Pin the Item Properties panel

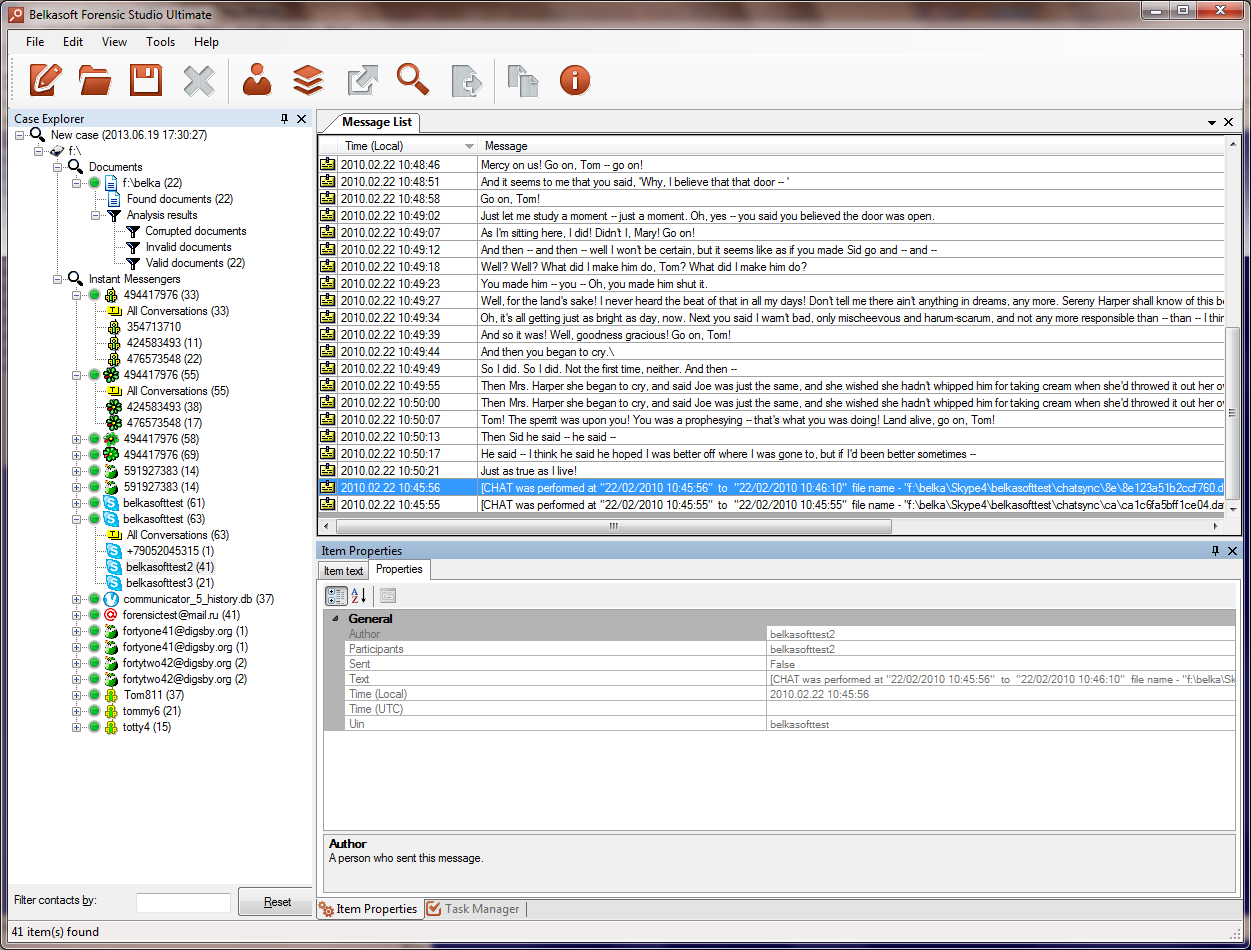coord(1215,551)
